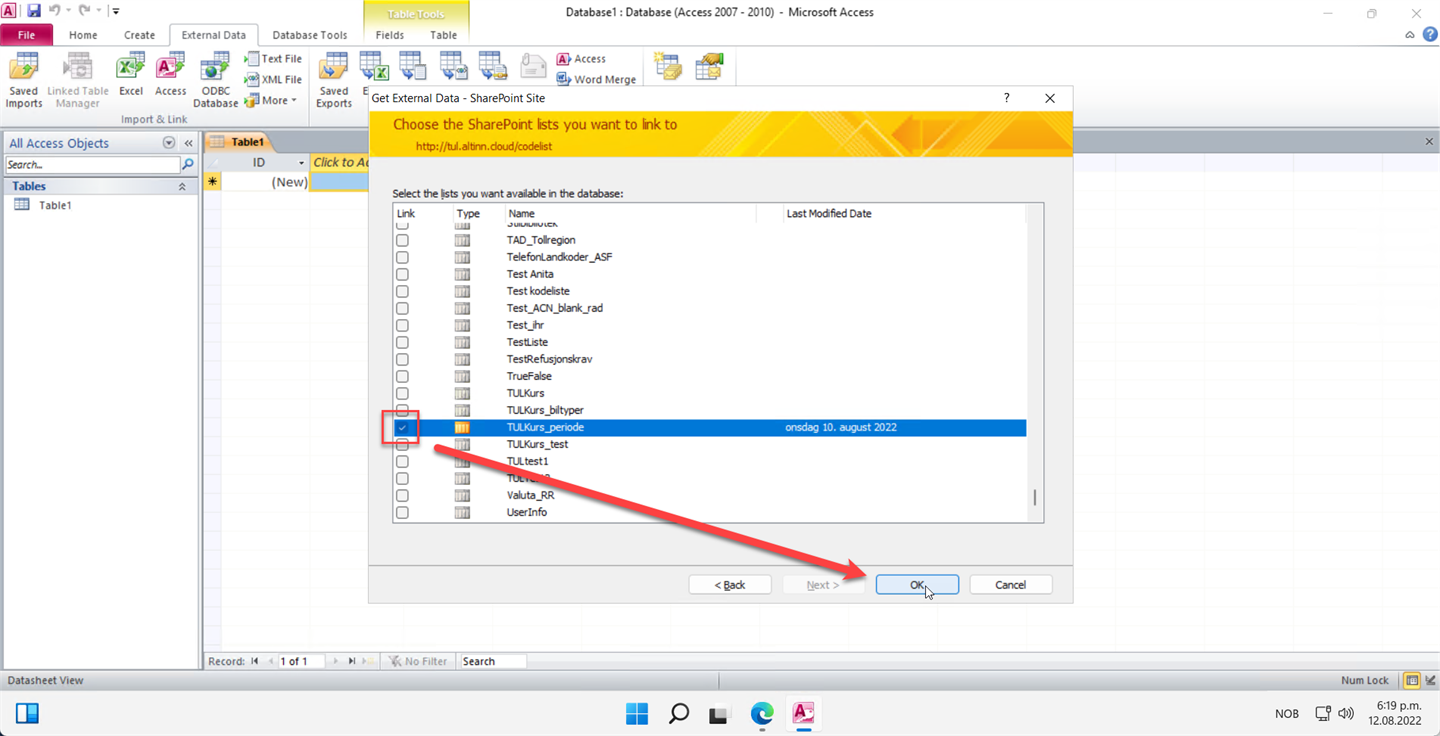Check the TAD_Tollregion link checkbox
This screenshot has width=1440, height=736.
(x=402, y=240)
